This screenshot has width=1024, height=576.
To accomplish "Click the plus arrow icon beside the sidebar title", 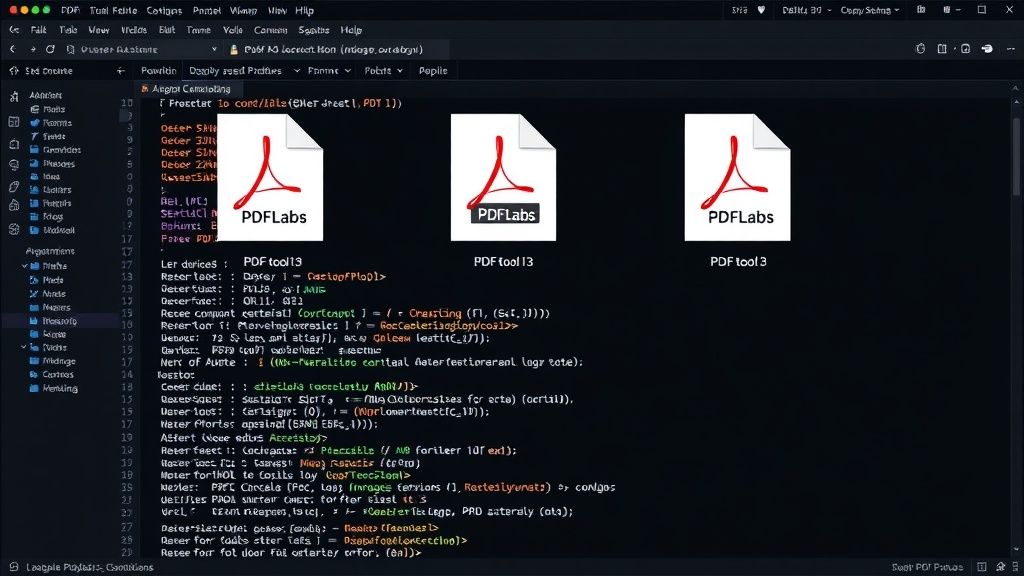I will (x=120, y=71).
